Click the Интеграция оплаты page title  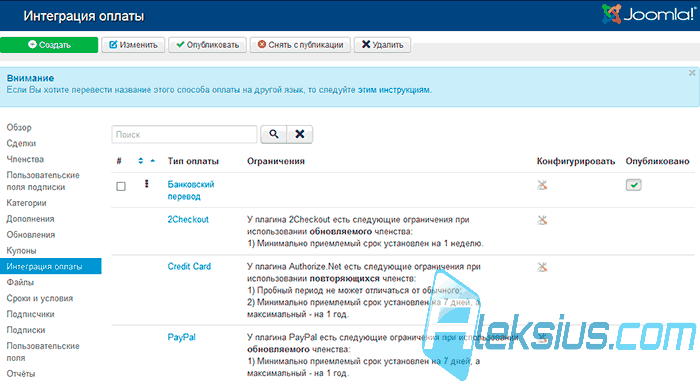pos(84,16)
